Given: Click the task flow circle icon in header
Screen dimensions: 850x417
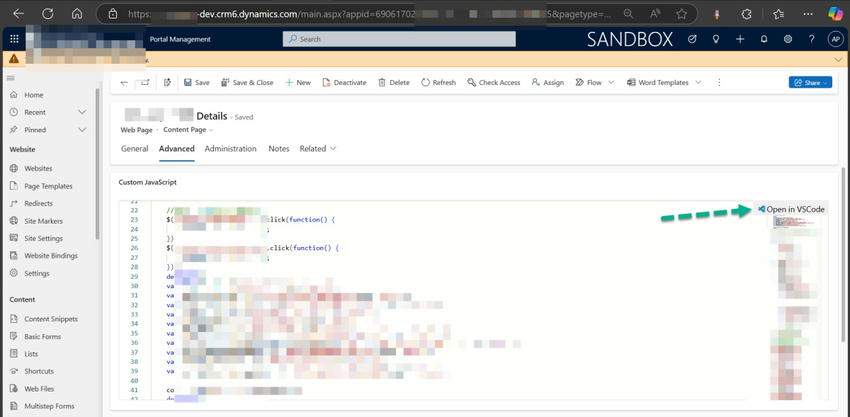Looking at the screenshot, I should (692, 39).
